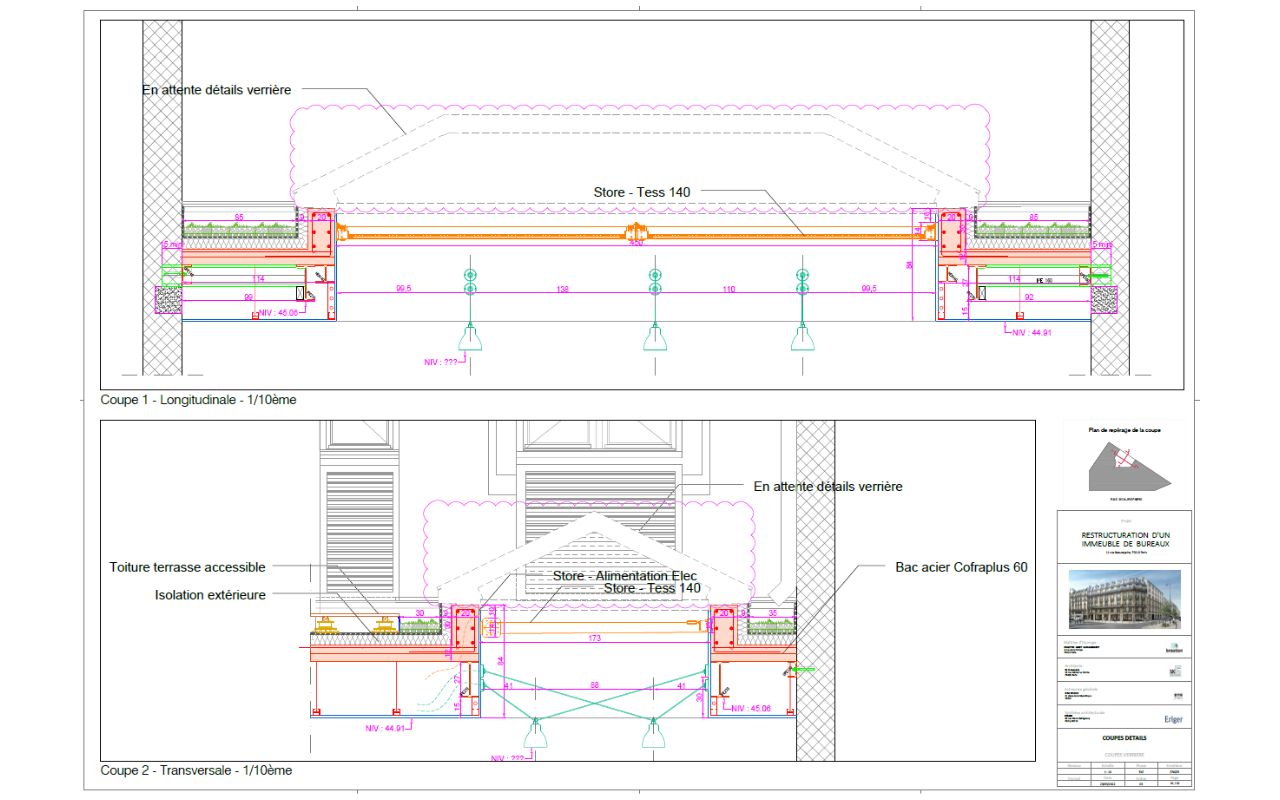Image resolution: width=1280 pixels, height=800 pixels.
Task: Click the '173' dimension in Coupe 2
Action: pyautogui.click(x=596, y=637)
